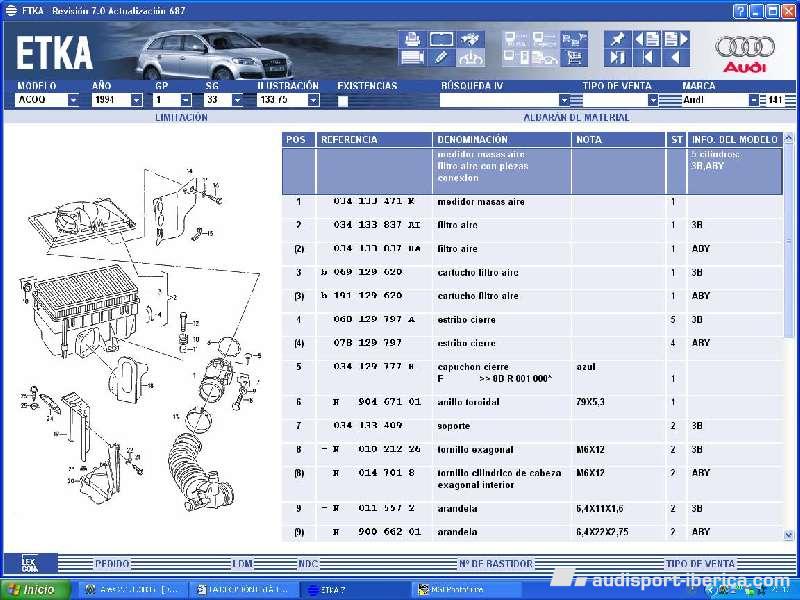Open the GP dropdown
The width and height of the screenshot is (800, 600).
point(186,100)
